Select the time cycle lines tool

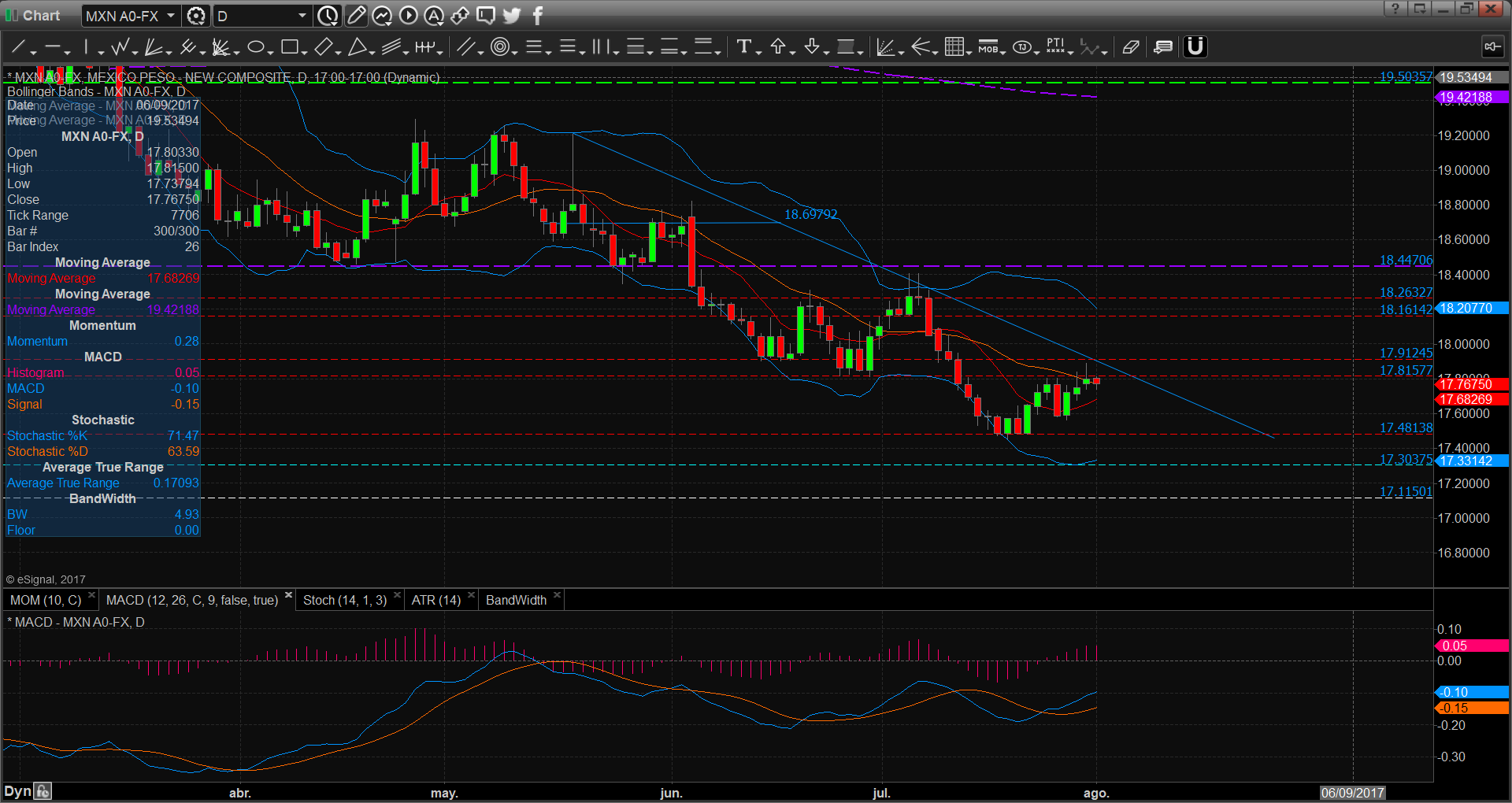coord(424,47)
